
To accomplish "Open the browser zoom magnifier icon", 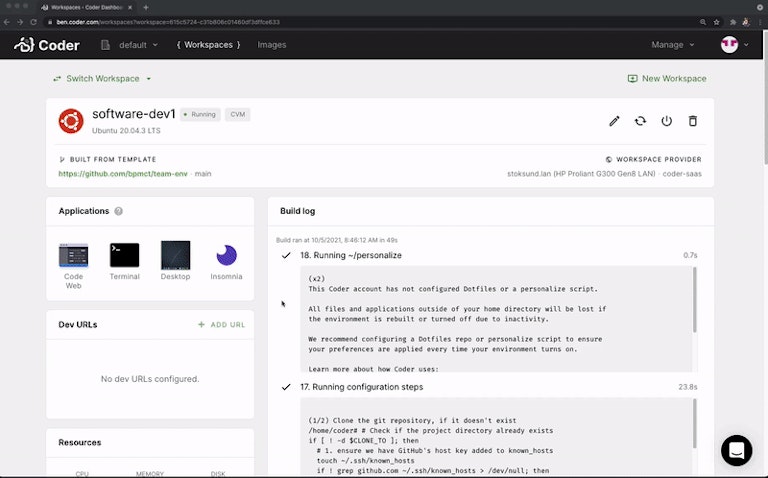I will [703, 22].
